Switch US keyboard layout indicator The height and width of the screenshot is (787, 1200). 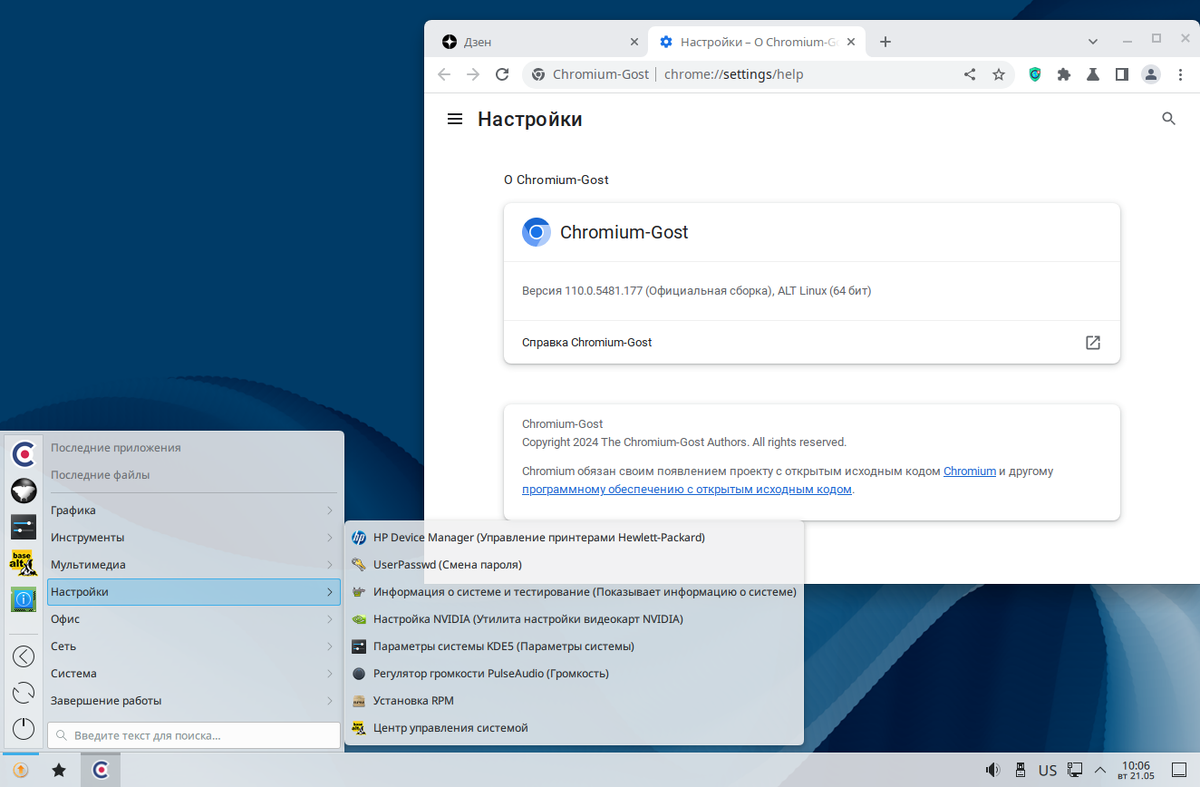point(1047,770)
